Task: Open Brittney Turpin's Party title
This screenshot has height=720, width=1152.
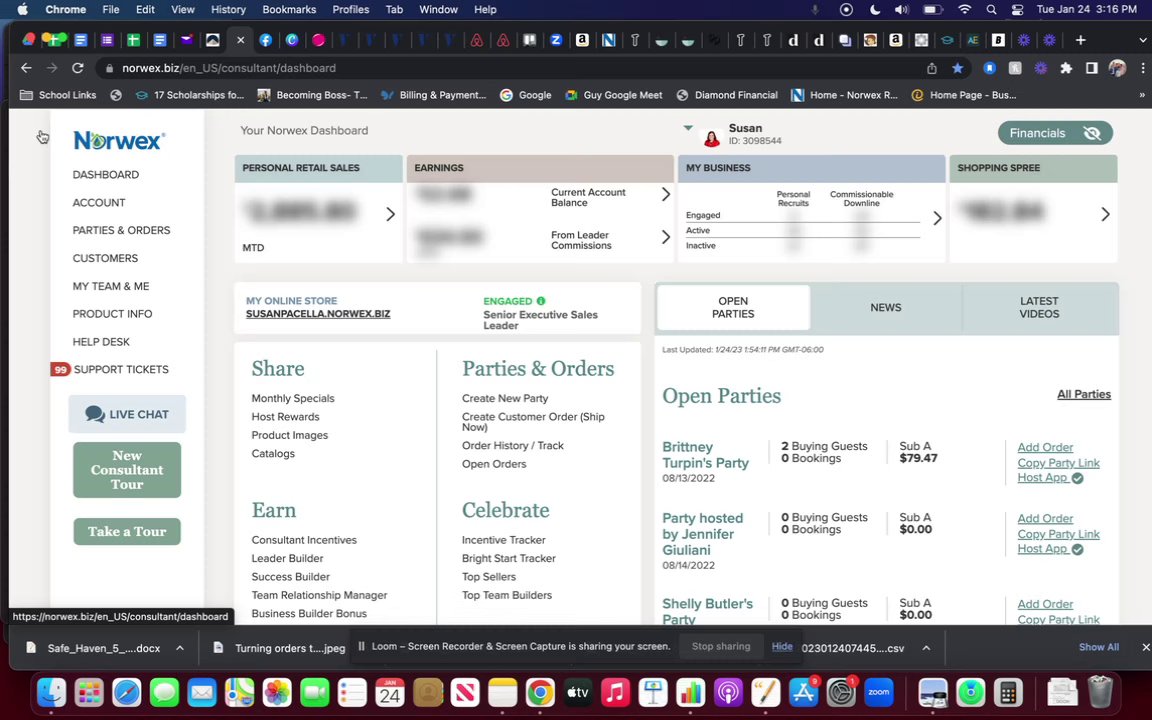Action: pos(705,455)
